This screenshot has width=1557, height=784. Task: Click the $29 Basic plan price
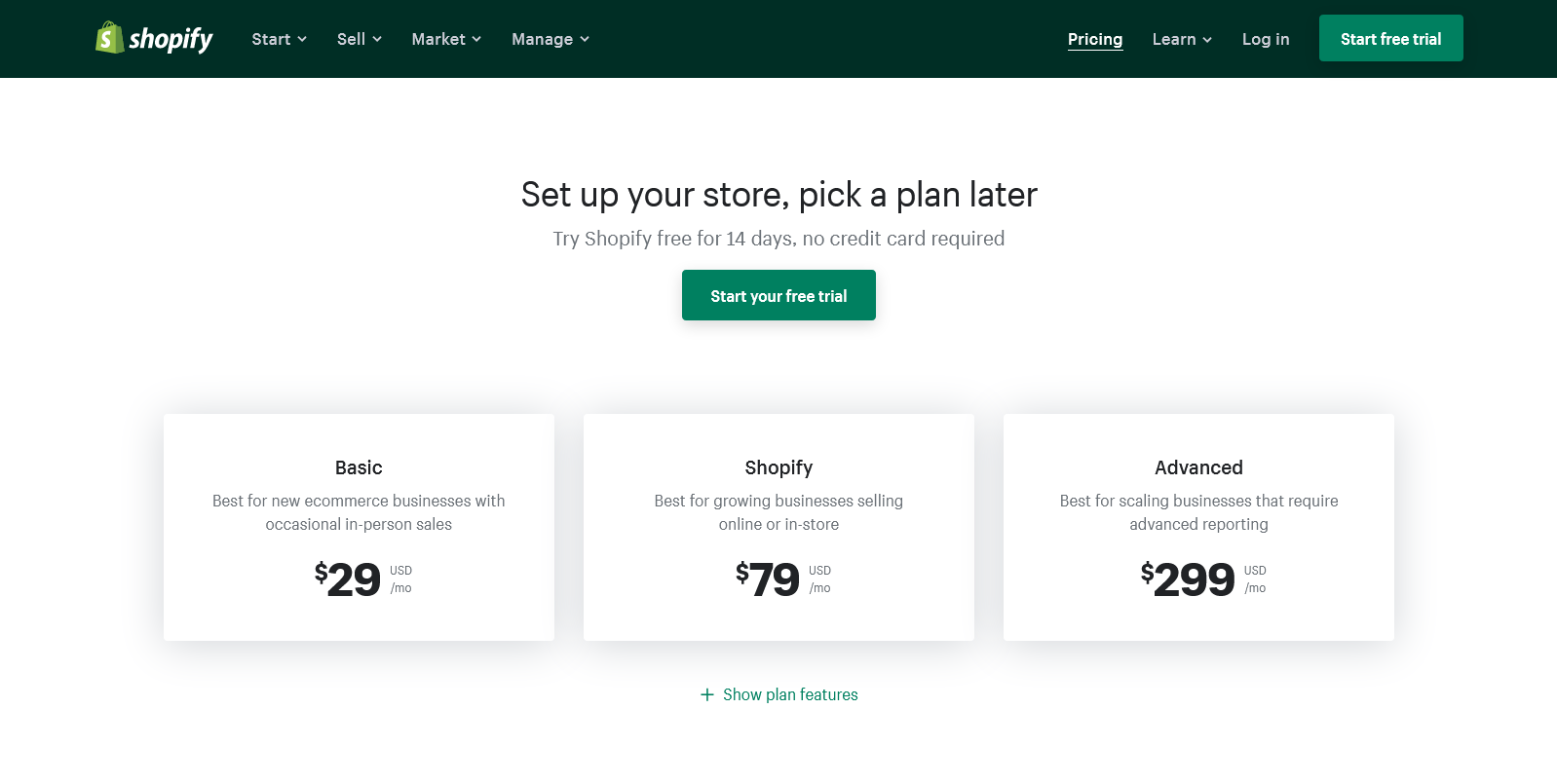[348, 579]
